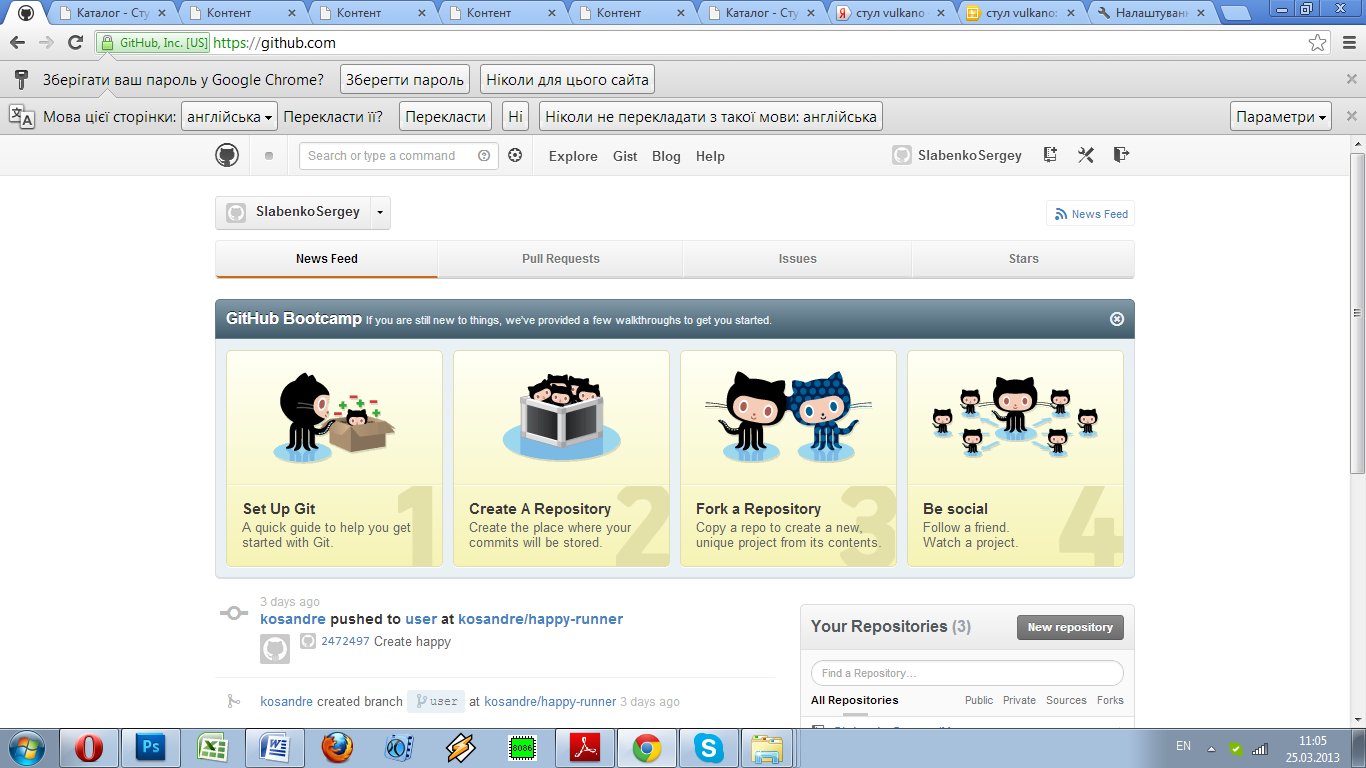Screen dimensions: 1366x768
Task: Click the News Feed RSS button
Action: coord(1090,214)
